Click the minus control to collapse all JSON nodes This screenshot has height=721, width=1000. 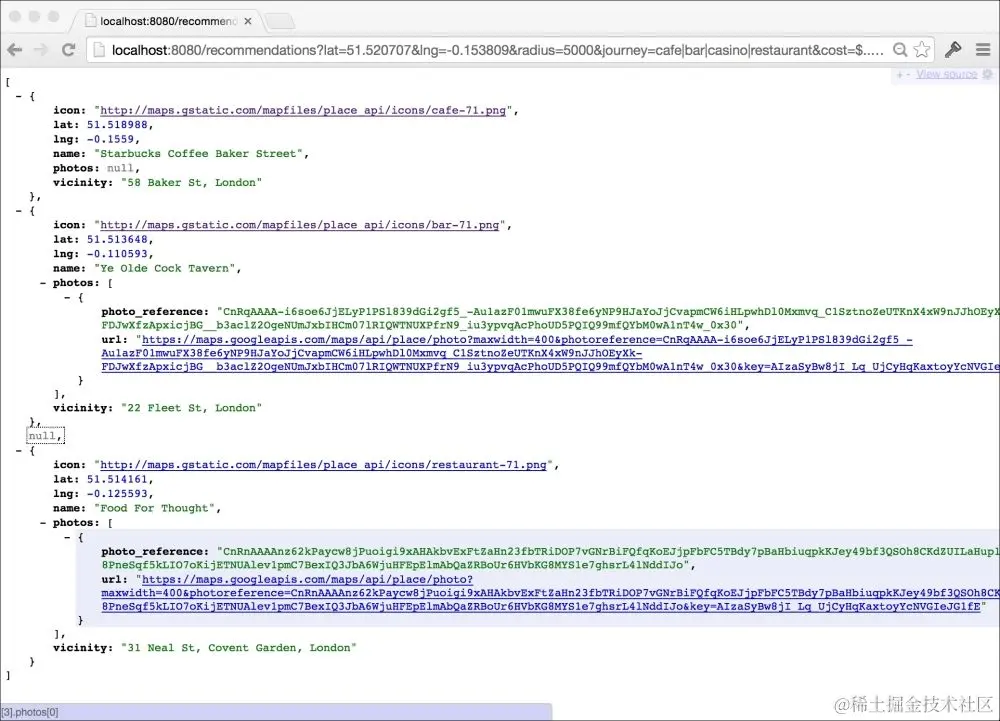pyautogui.click(x=908, y=74)
